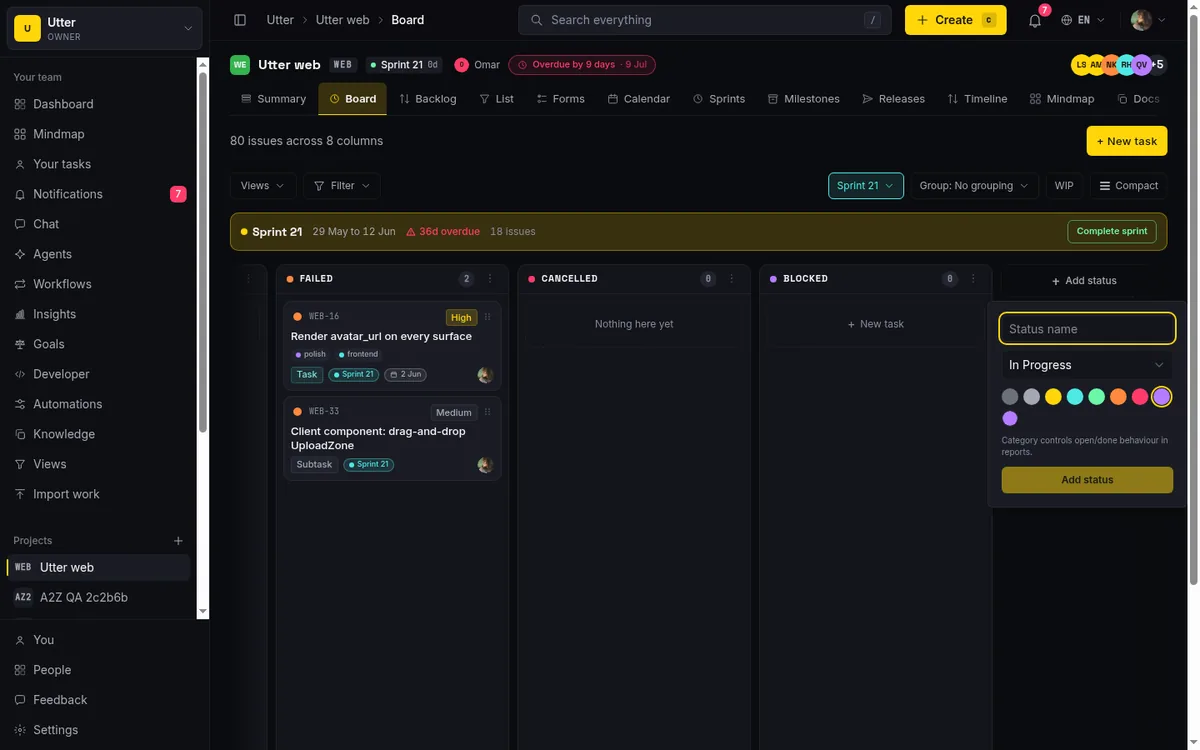Click drag handle on WEB-33 card
The image size is (1200, 750).
488,412
